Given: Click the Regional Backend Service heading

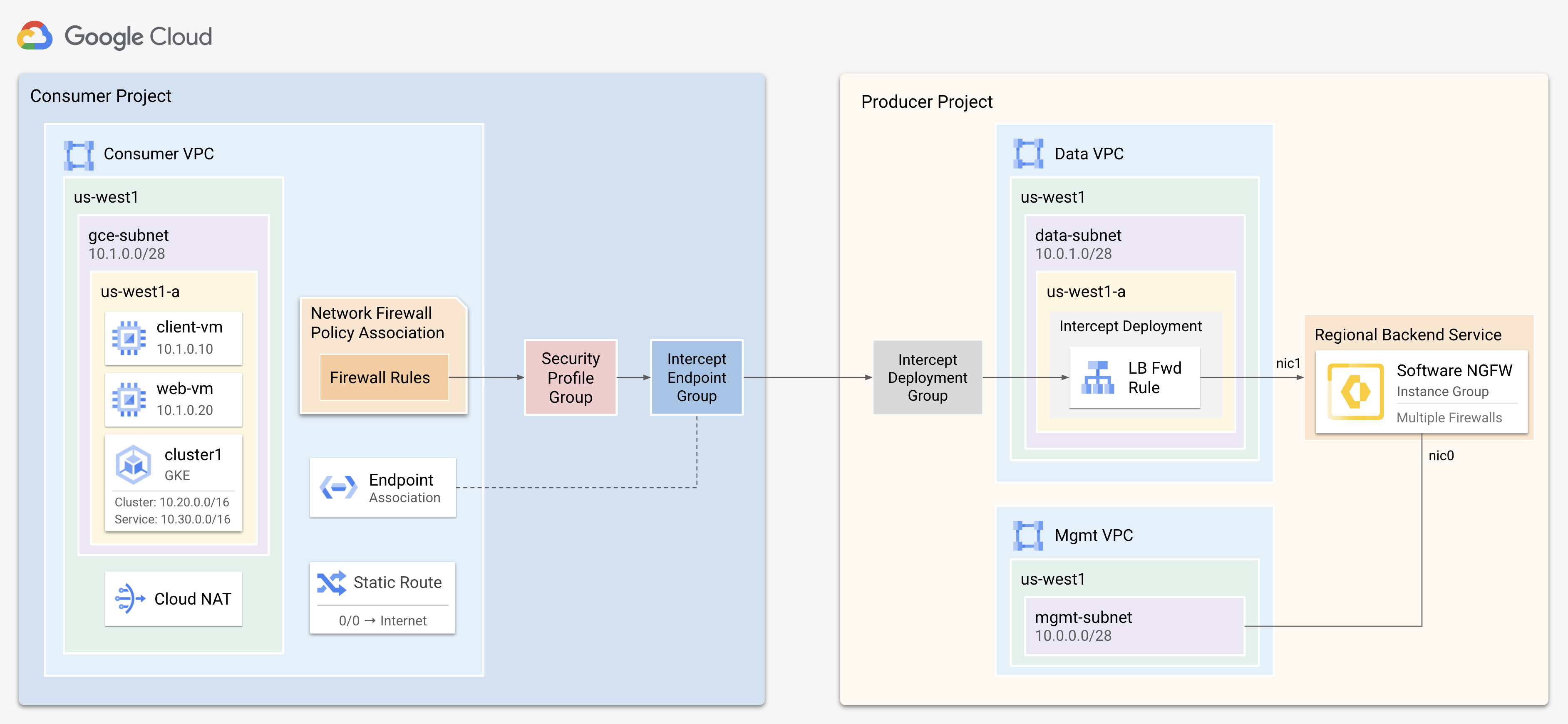Looking at the screenshot, I should pos(1407,335).
